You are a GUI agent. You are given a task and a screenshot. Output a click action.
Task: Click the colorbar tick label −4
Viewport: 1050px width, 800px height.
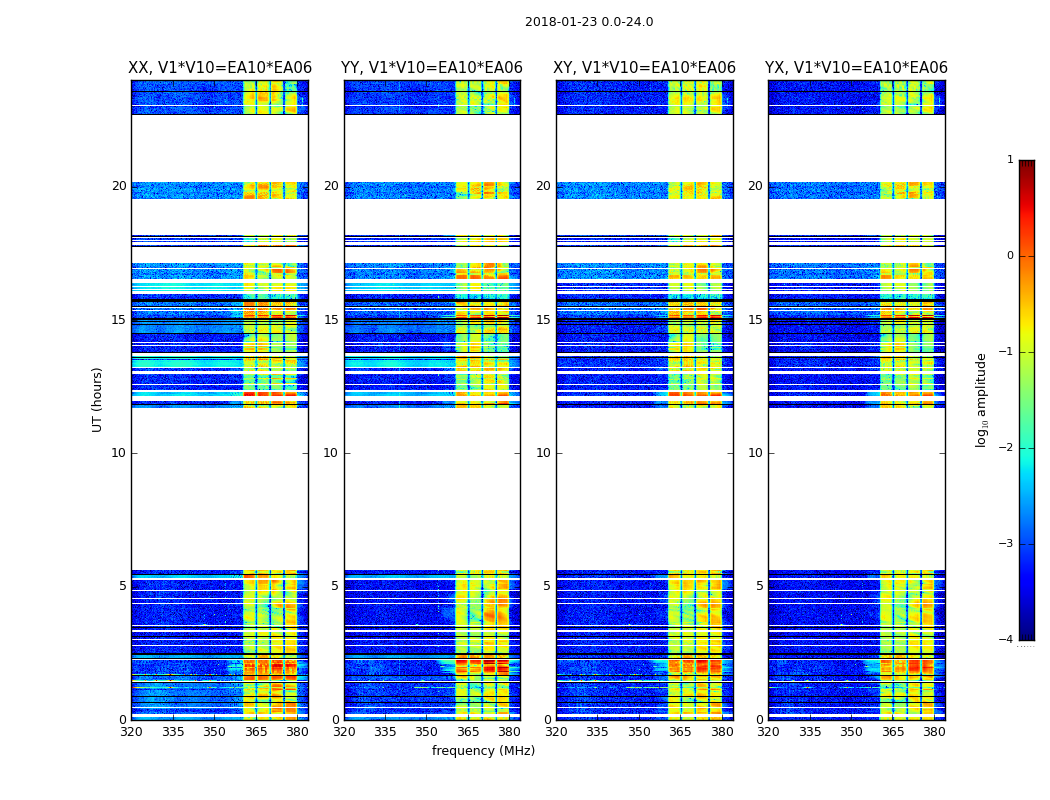click(x=1006, y=639)
